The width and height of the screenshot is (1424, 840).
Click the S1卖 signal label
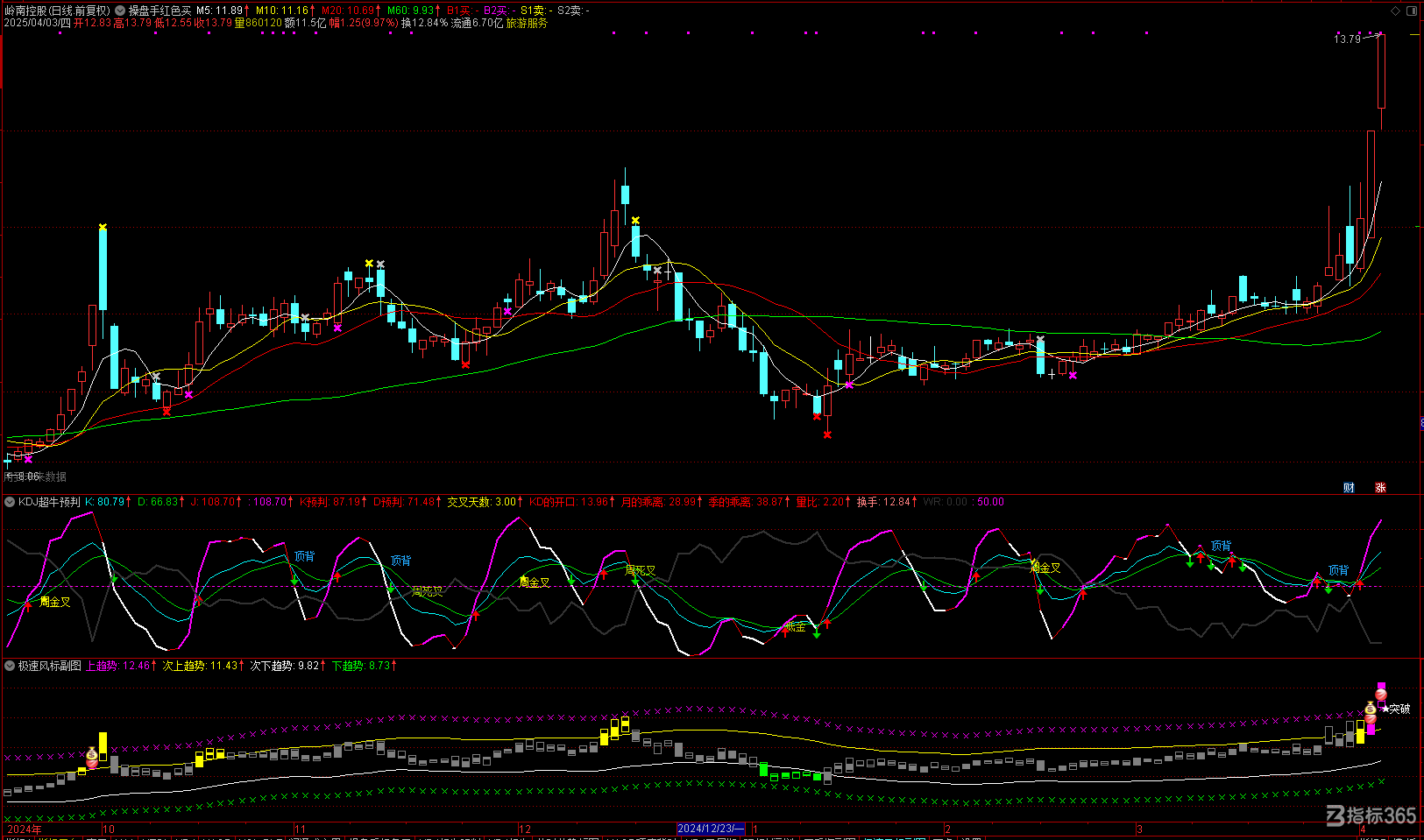pos(535,11)
